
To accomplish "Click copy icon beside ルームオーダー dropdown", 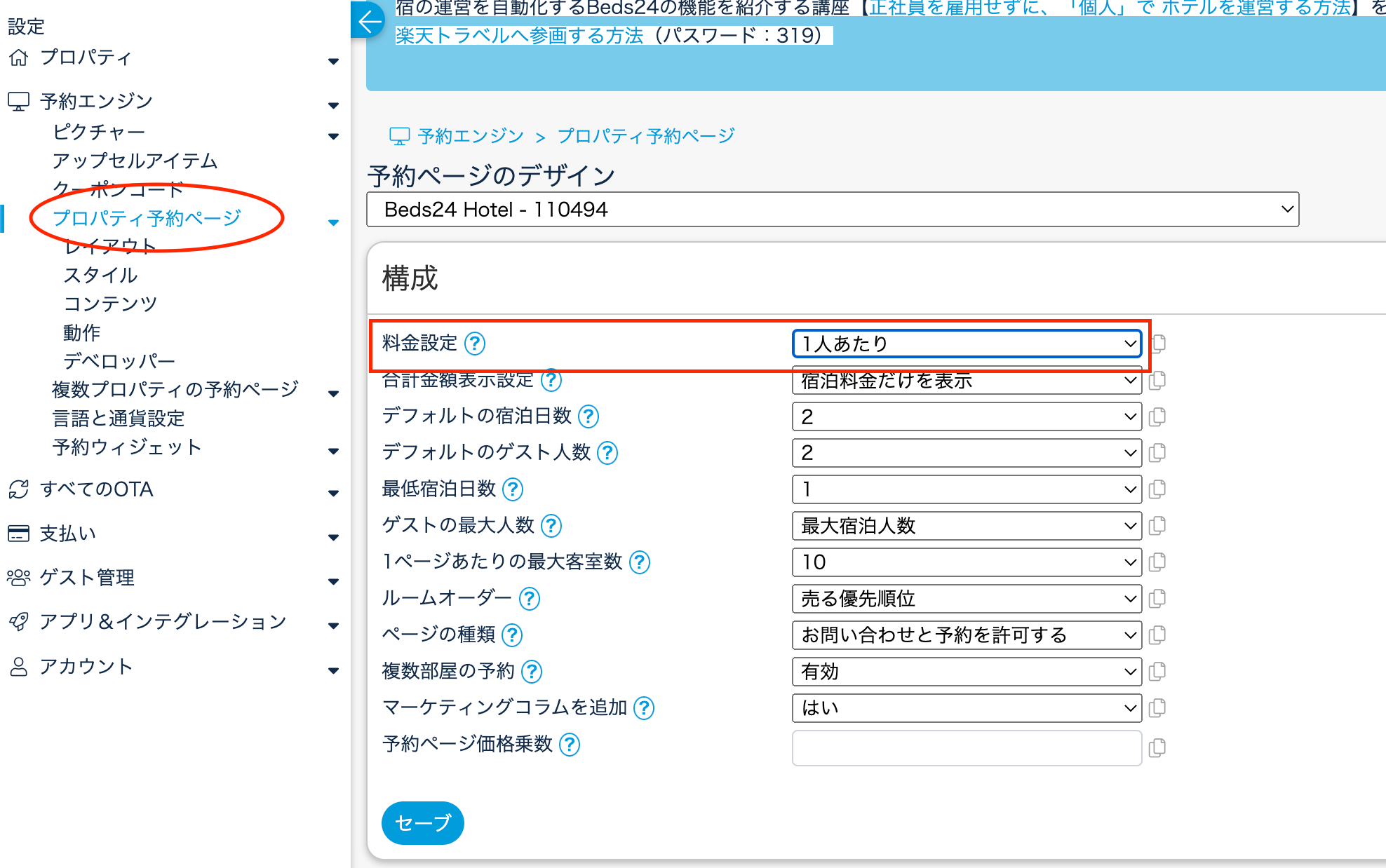I will [x=1157, y=599].
